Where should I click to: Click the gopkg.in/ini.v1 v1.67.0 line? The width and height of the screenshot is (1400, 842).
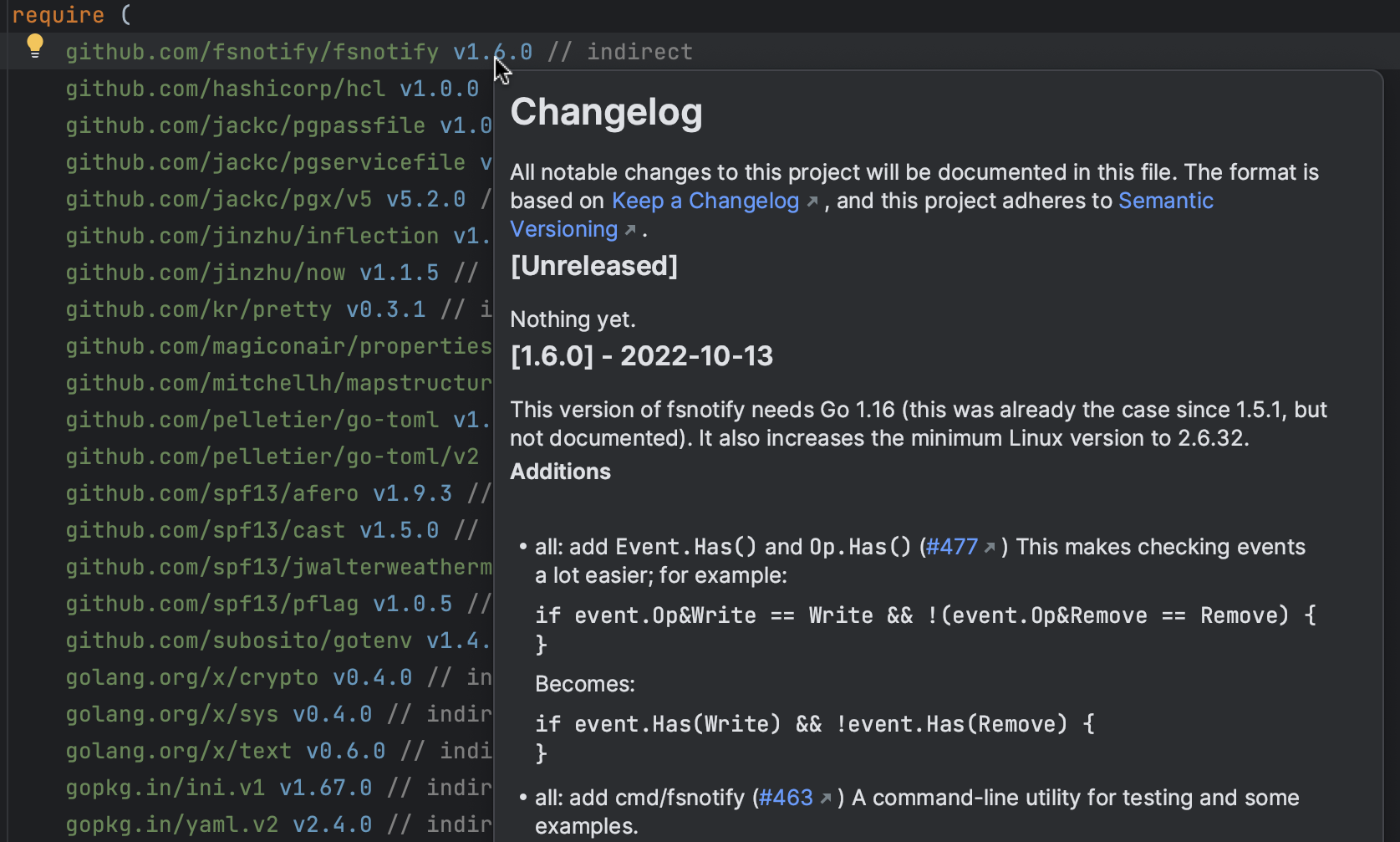coord(279,788)
